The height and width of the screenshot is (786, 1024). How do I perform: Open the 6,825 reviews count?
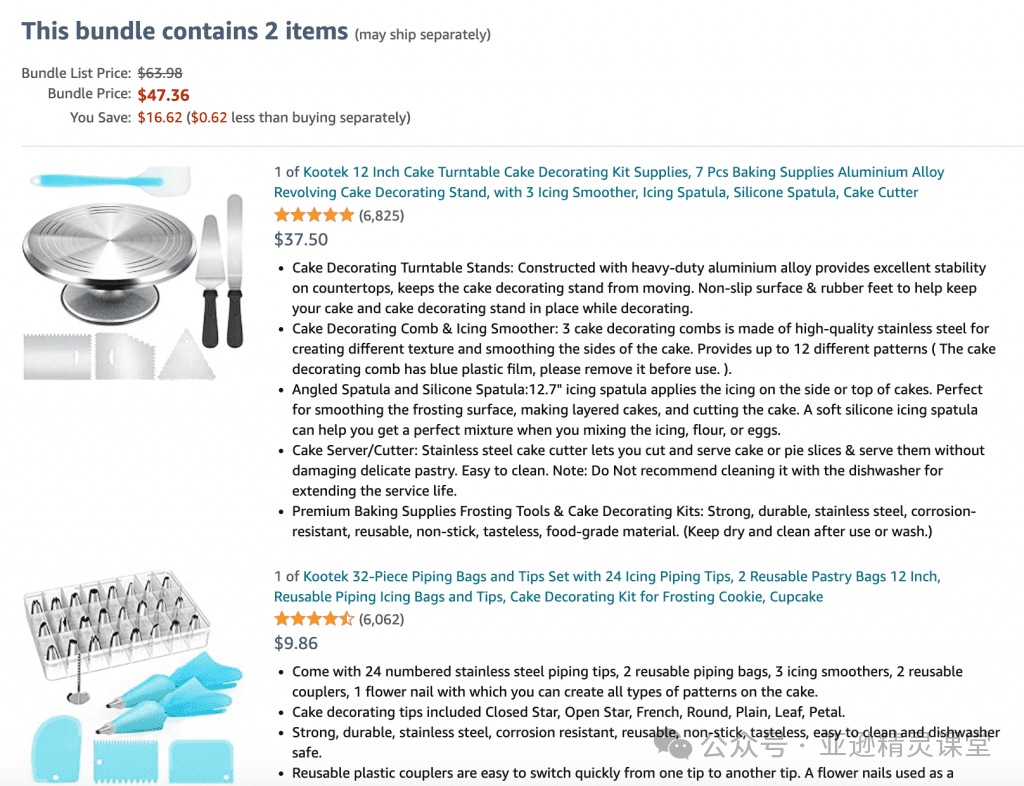pos(381,215)
